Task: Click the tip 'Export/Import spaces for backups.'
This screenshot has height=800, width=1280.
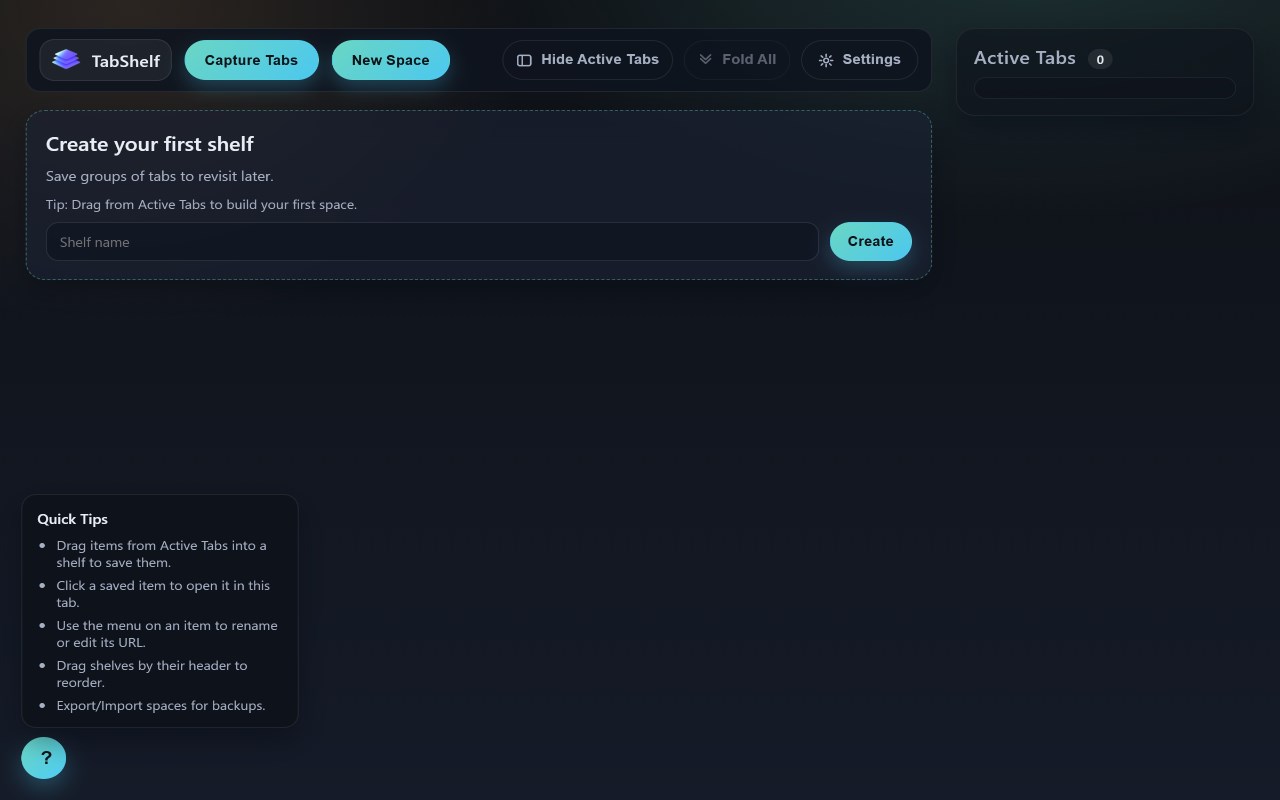Action: tap(161, 705)
